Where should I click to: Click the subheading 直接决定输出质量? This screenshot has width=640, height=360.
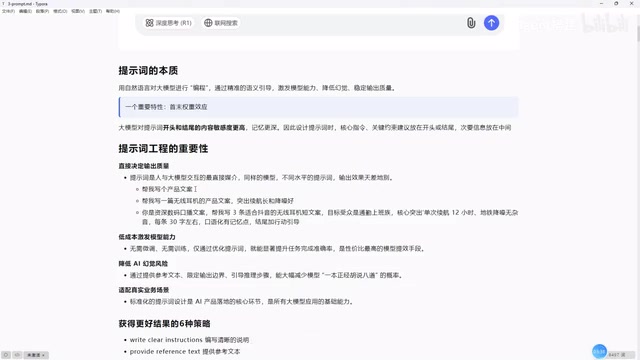[144, 166]
